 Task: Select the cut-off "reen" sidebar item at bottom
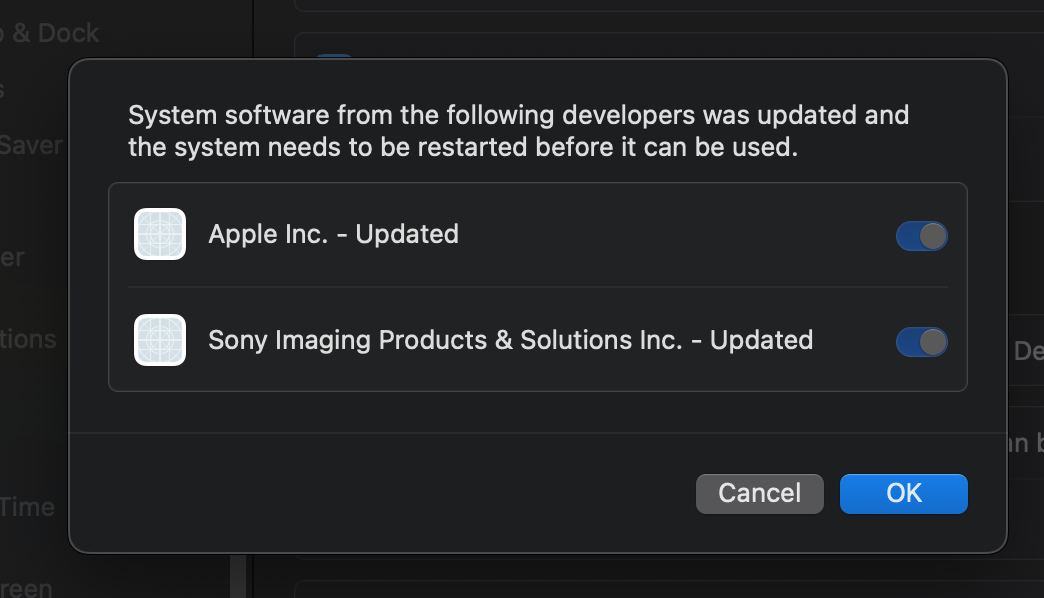[27, 587]
